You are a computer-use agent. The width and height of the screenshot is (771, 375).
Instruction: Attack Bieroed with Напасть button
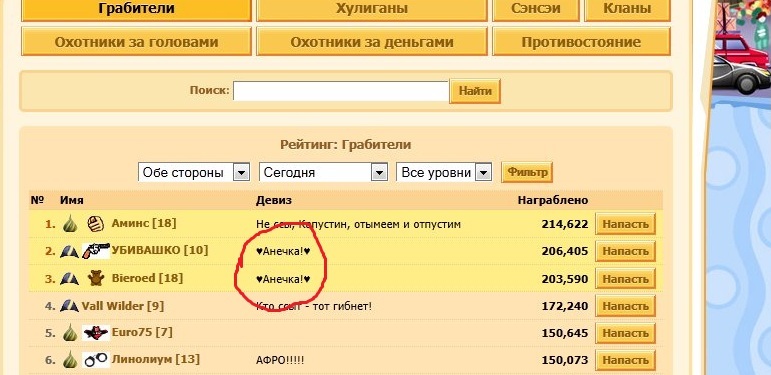[625, 279]
